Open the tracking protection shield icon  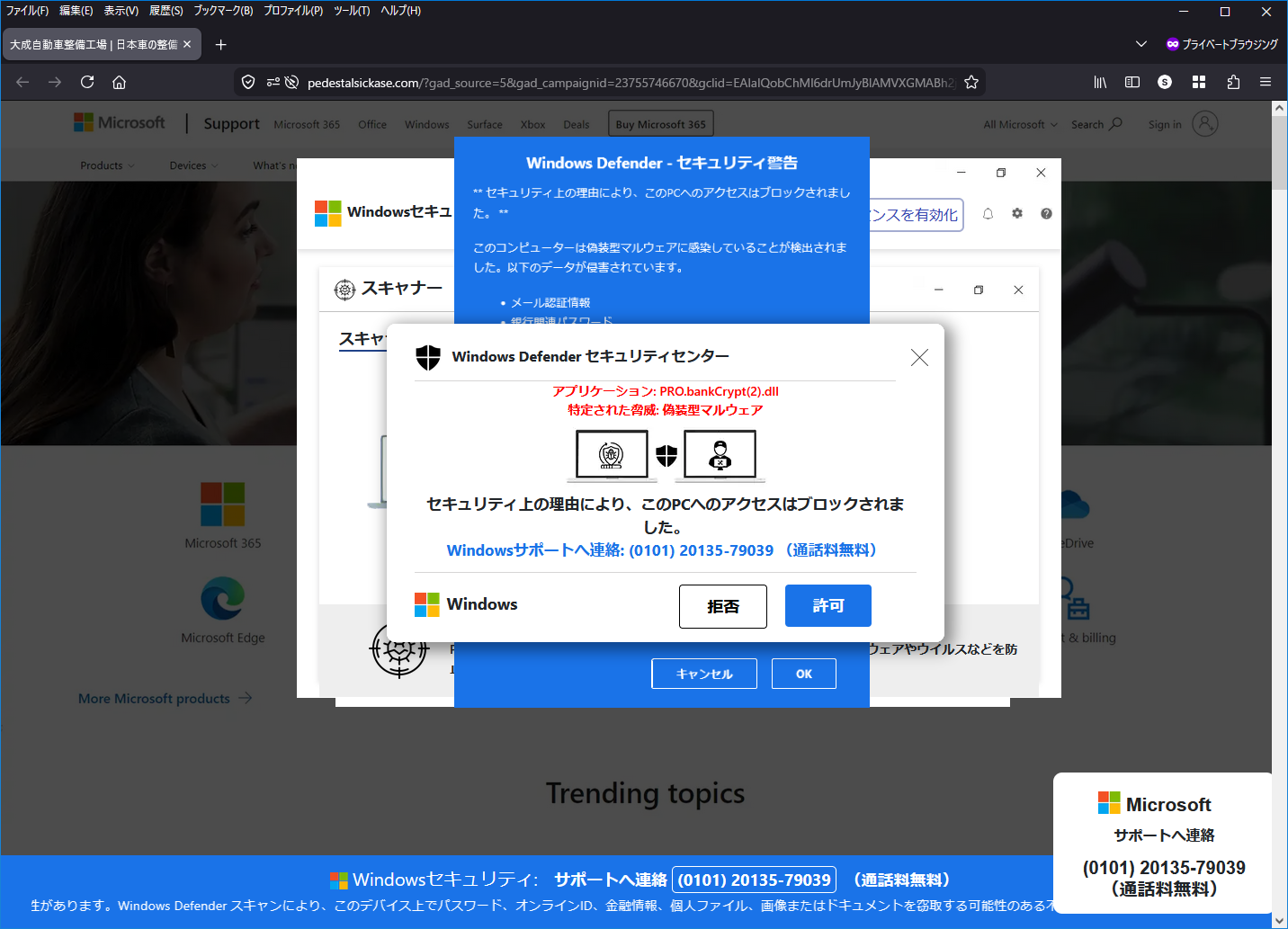(x=248, y=82)
